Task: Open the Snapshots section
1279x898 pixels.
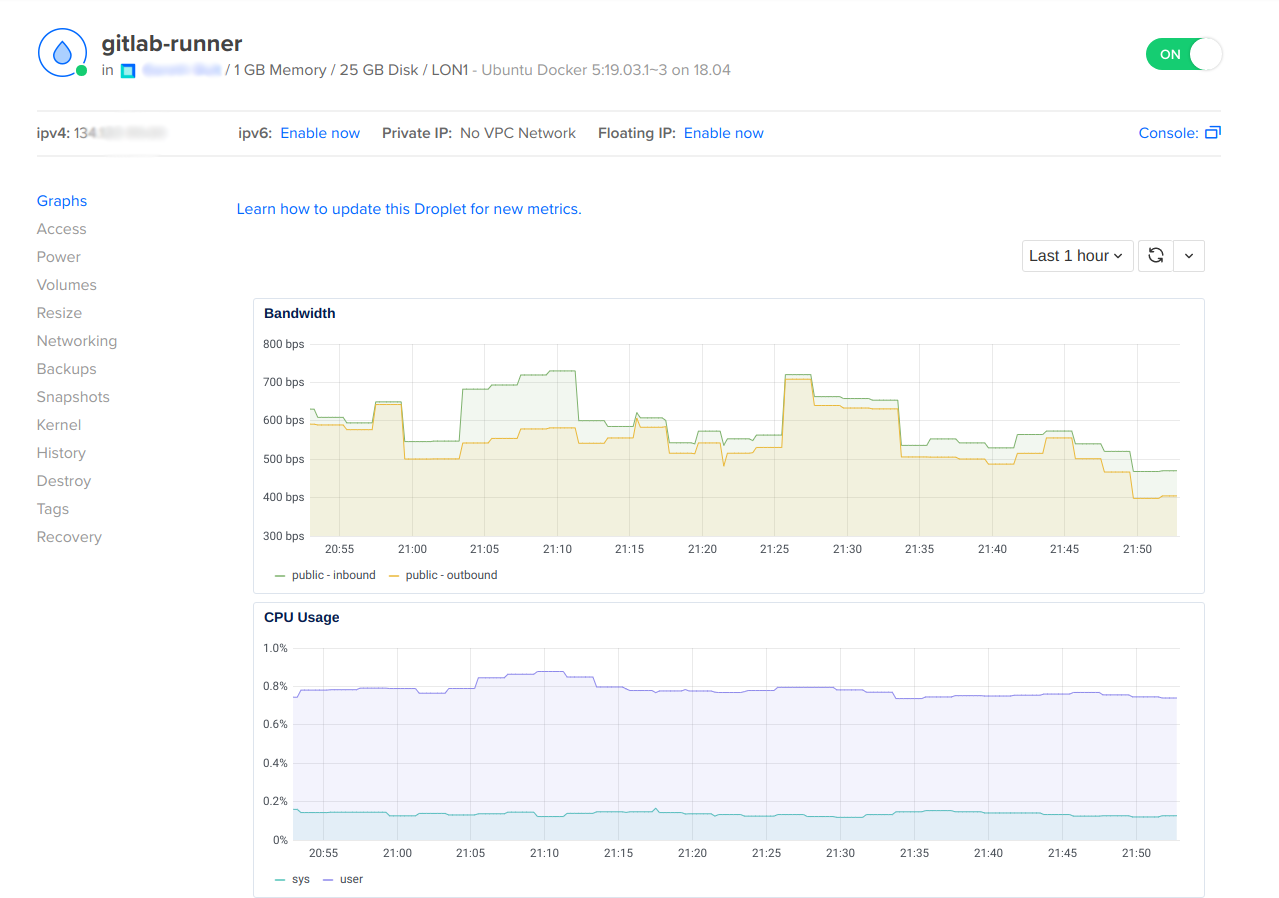Action: (73, 397)
